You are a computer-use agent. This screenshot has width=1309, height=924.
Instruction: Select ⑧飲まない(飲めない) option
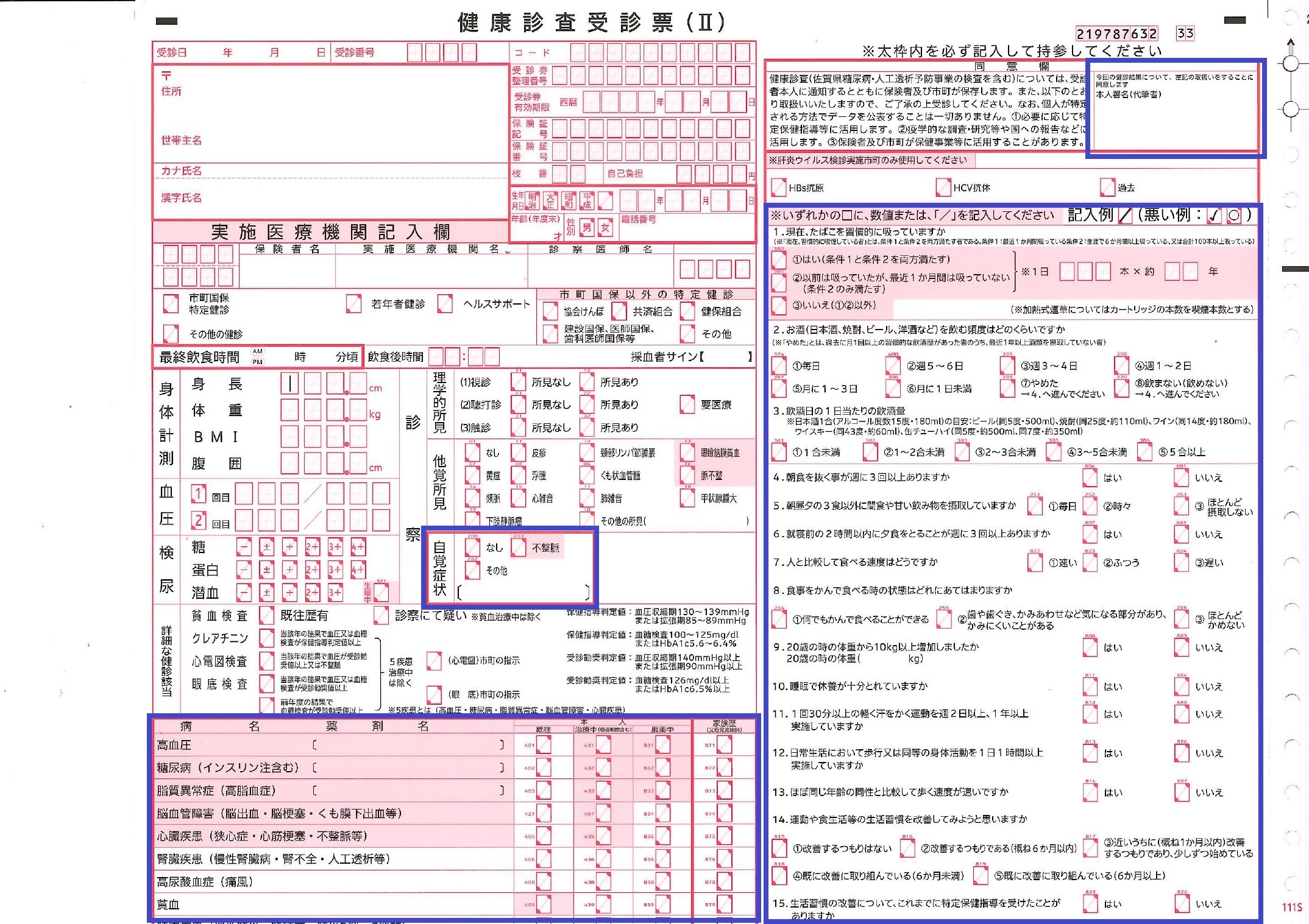tap(1121, 388)
